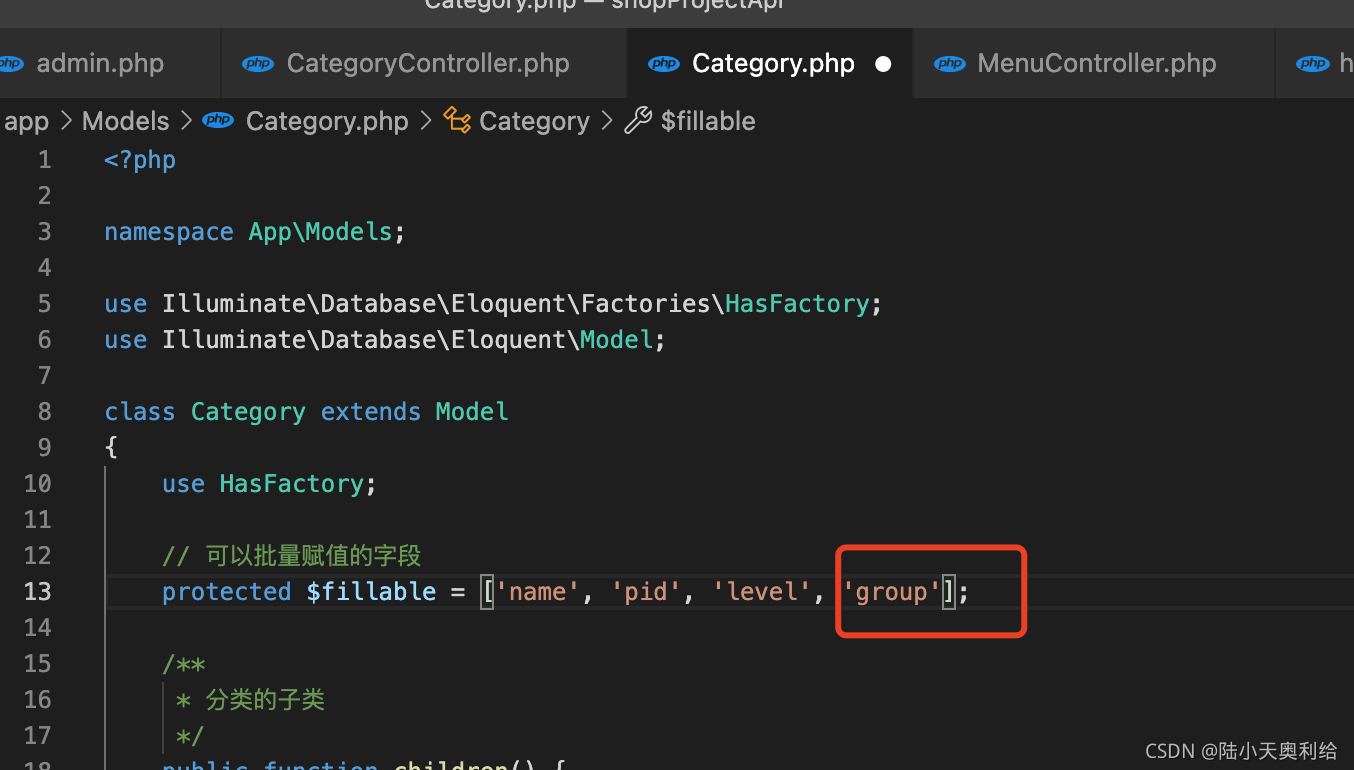Click the comment 分类的子类
This screenshot has width=1354, height=770.
(x=265, y=699)
